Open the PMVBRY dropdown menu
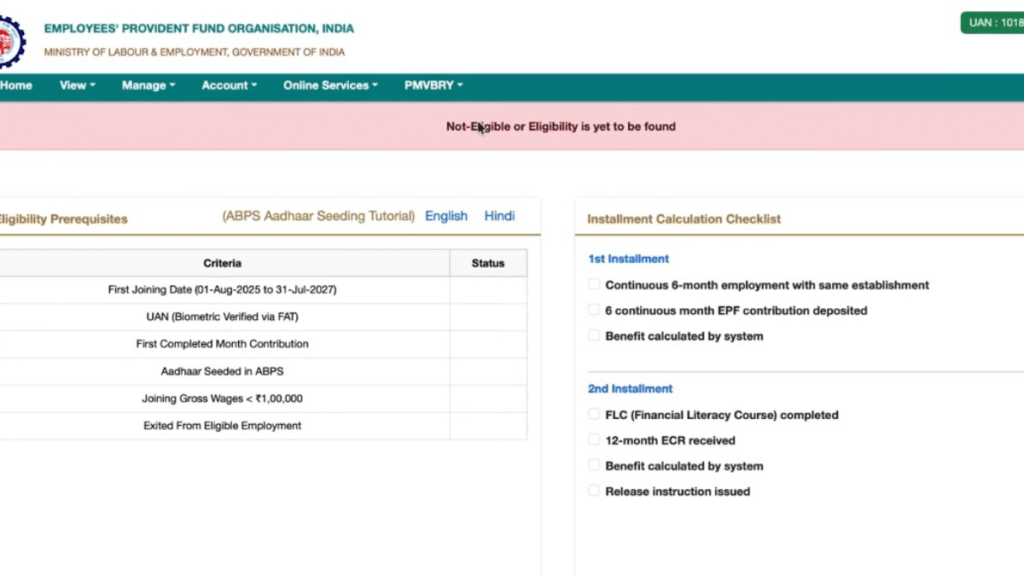Screen dimensions: 1024x576 pos(433,86)
